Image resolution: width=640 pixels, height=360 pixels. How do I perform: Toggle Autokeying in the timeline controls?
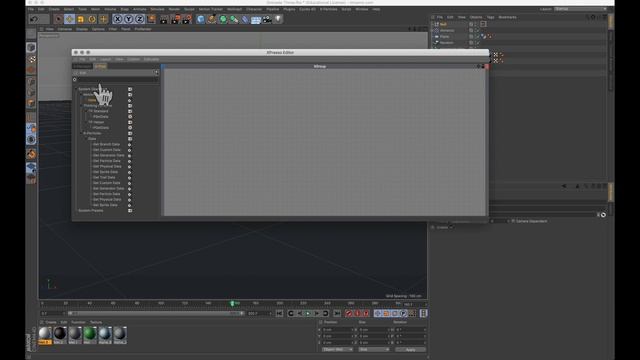coord(358,313)
